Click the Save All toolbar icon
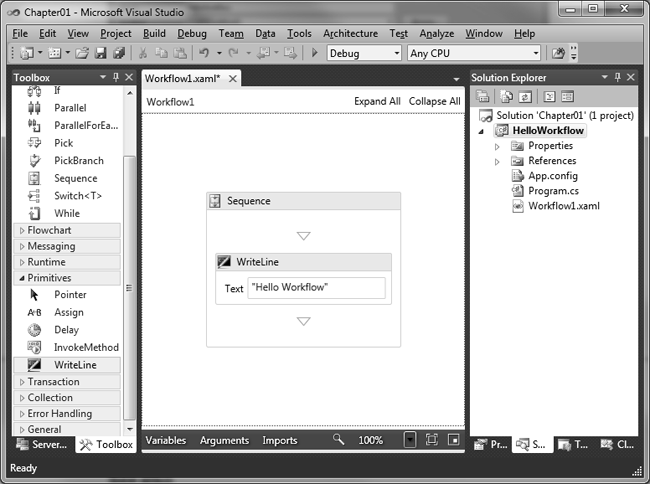 pyautogui.click(x=119, y=53)
